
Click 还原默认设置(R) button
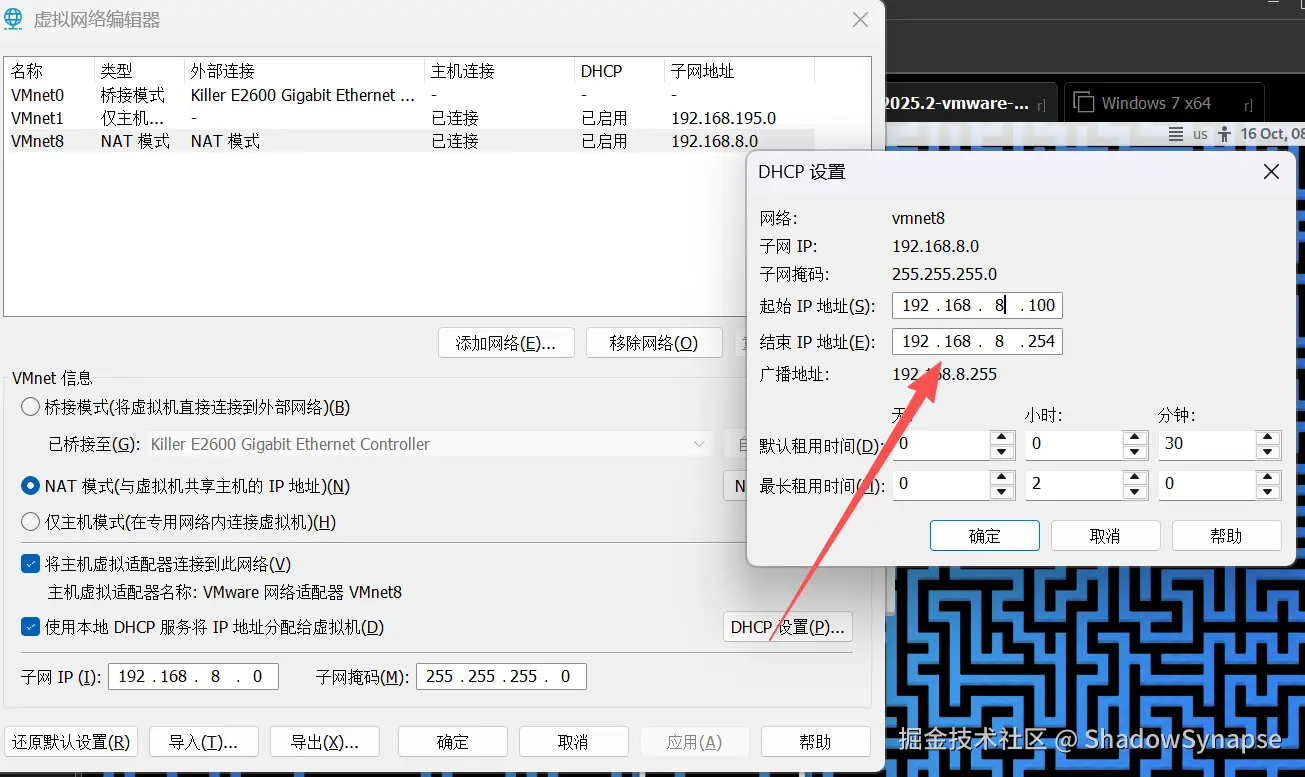(71, 742)
